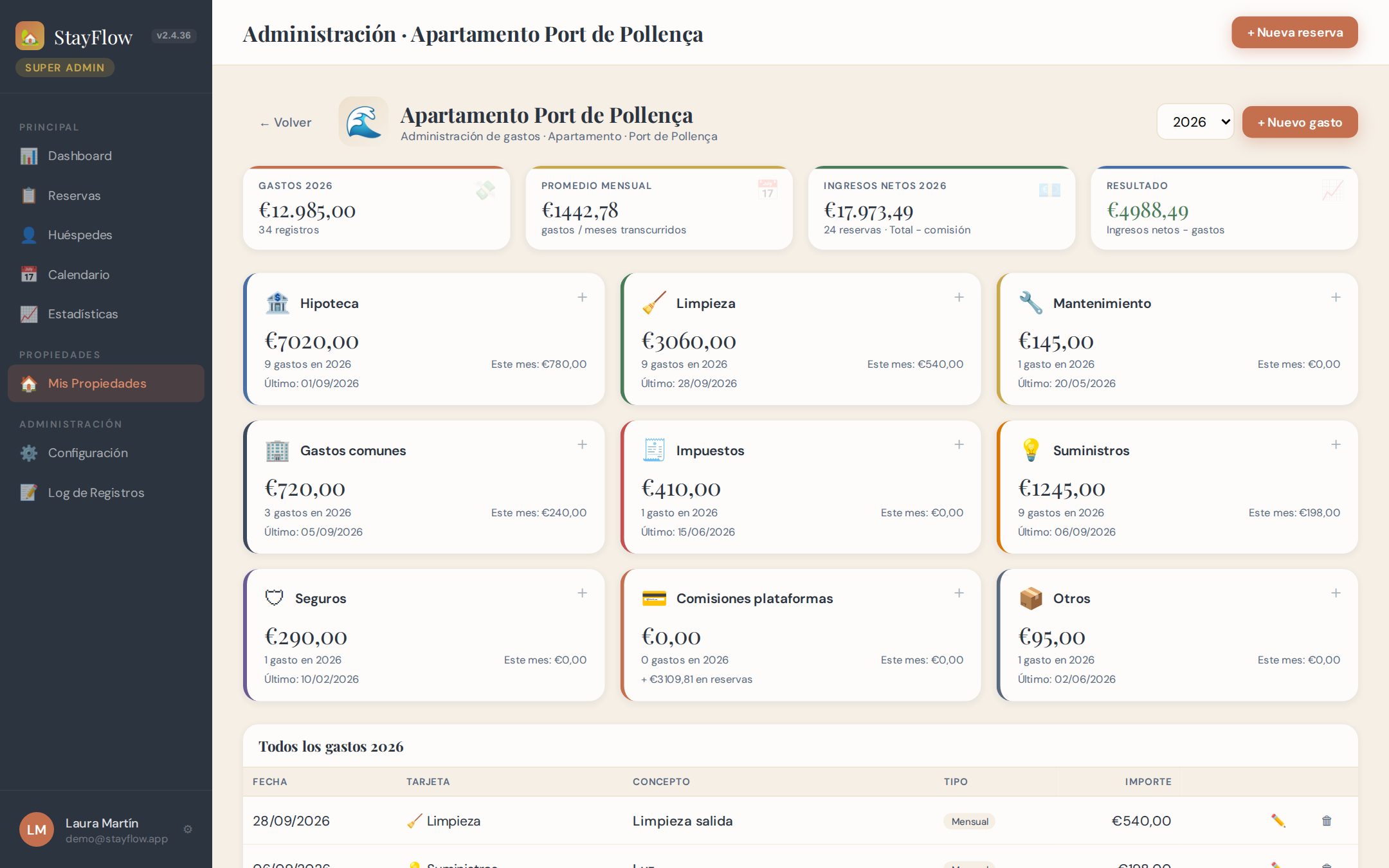Click the LM user avatar

37,829
